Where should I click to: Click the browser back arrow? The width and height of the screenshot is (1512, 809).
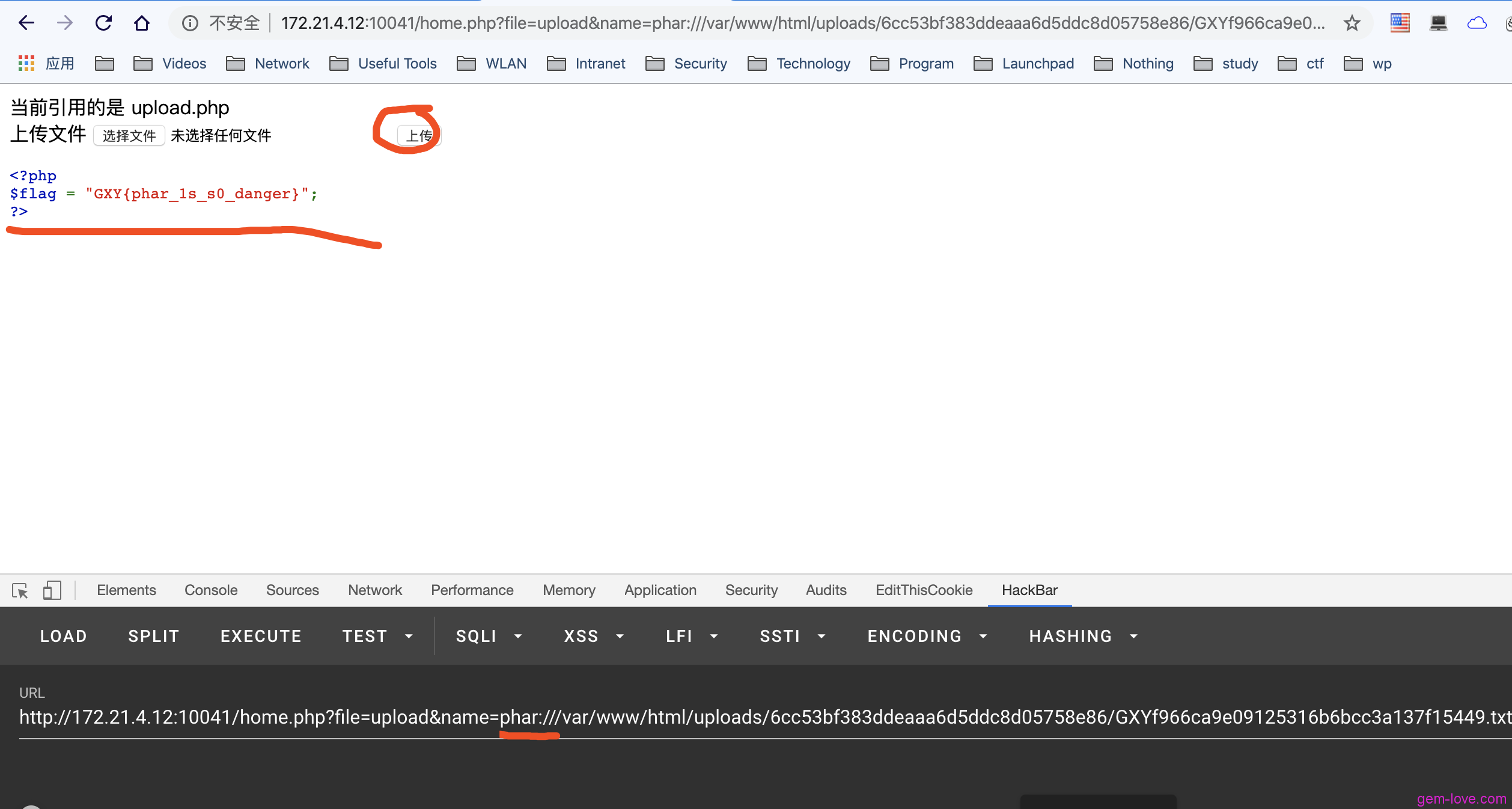pyautogui.click(x=26, y=23)
